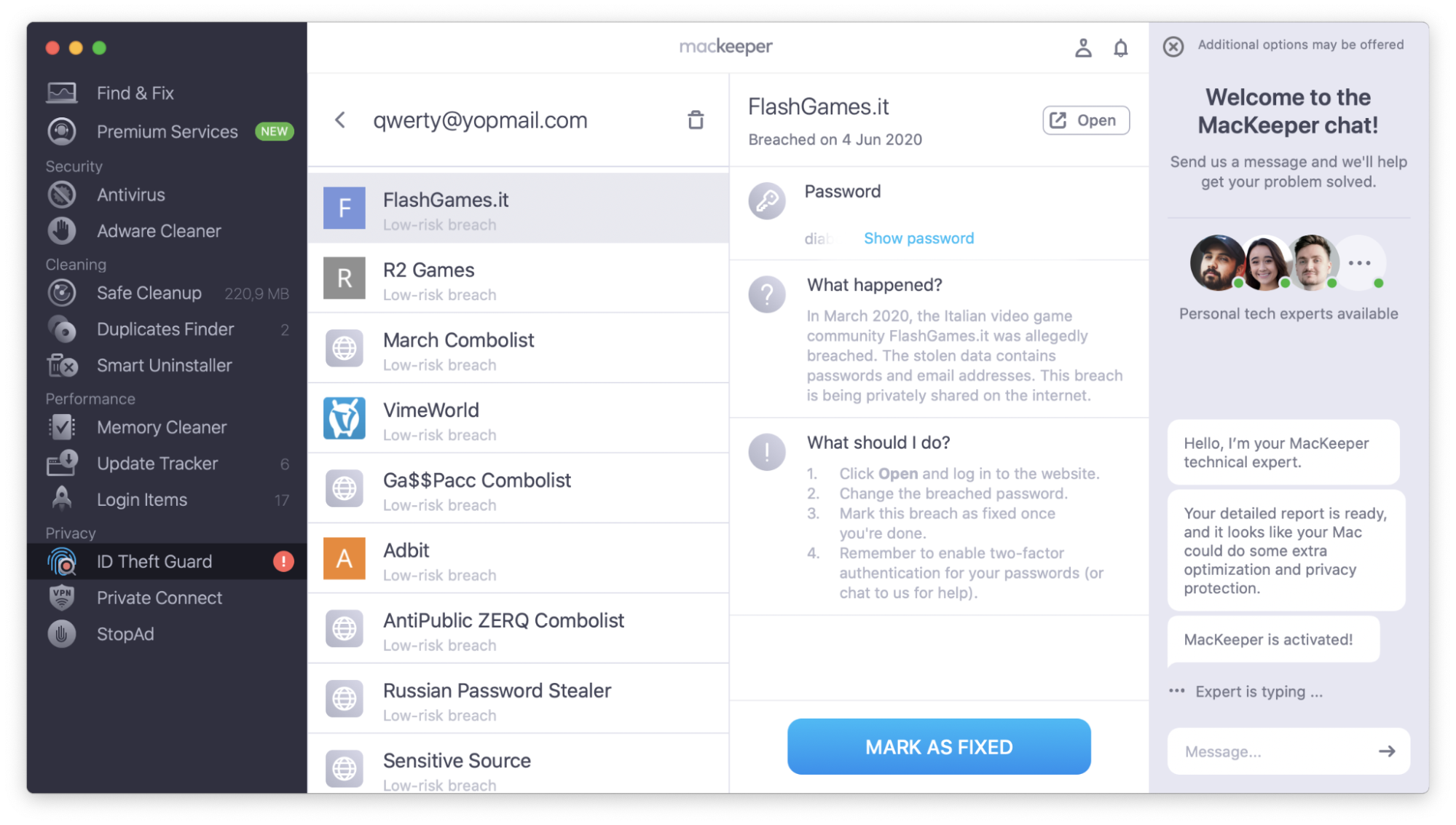Delete the qwerty@yopmail.com email via trash icon
This screenshot has width=1456, height=825.
click(x=696, y=120)
